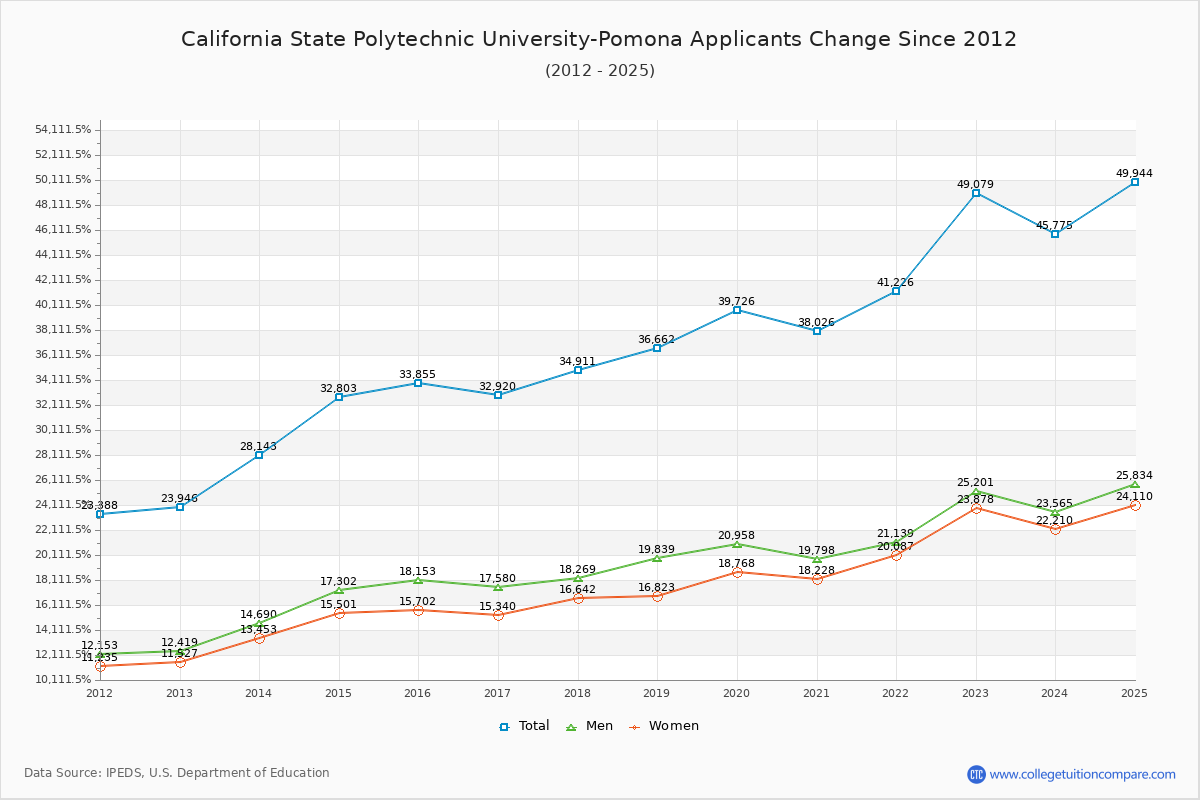Click the Men 2015 triangle marker 17,302

tap(339, 590)
